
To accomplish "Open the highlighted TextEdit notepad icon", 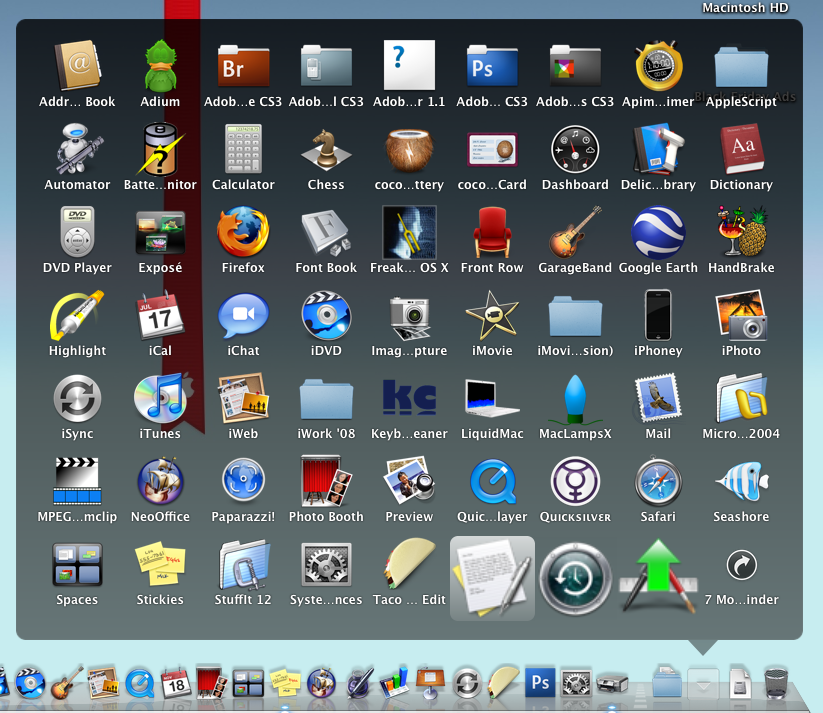I will click(x=492, y=578).
